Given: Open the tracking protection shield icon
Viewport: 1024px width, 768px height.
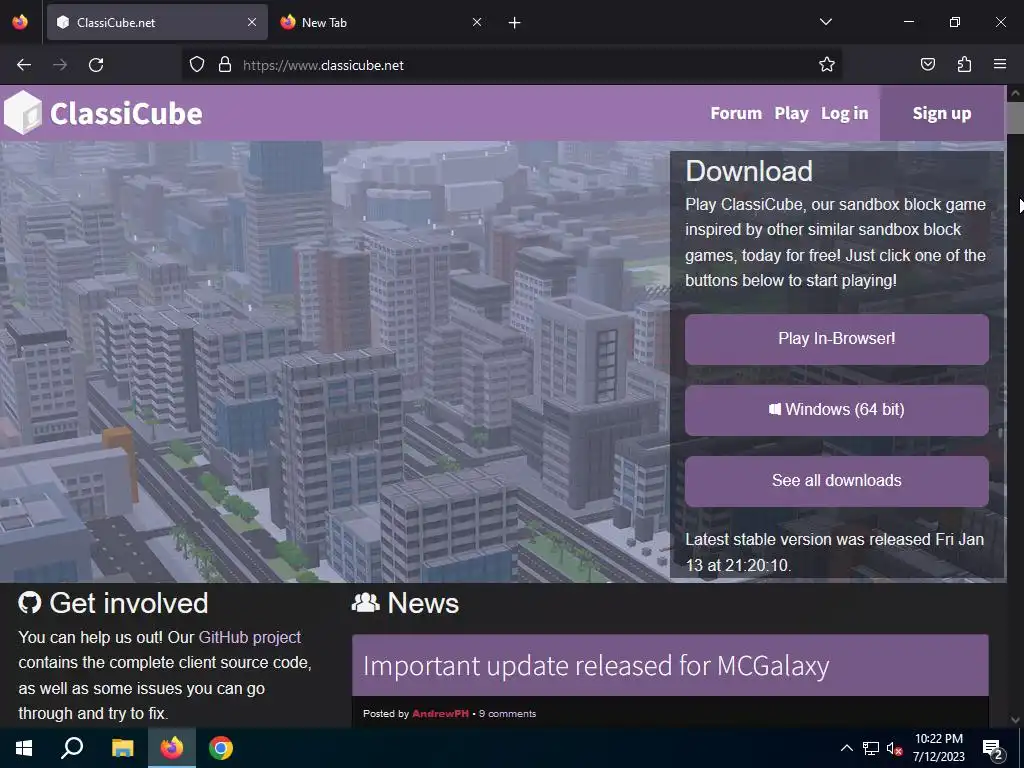Looking at the screenshot, I should (197, 65).
